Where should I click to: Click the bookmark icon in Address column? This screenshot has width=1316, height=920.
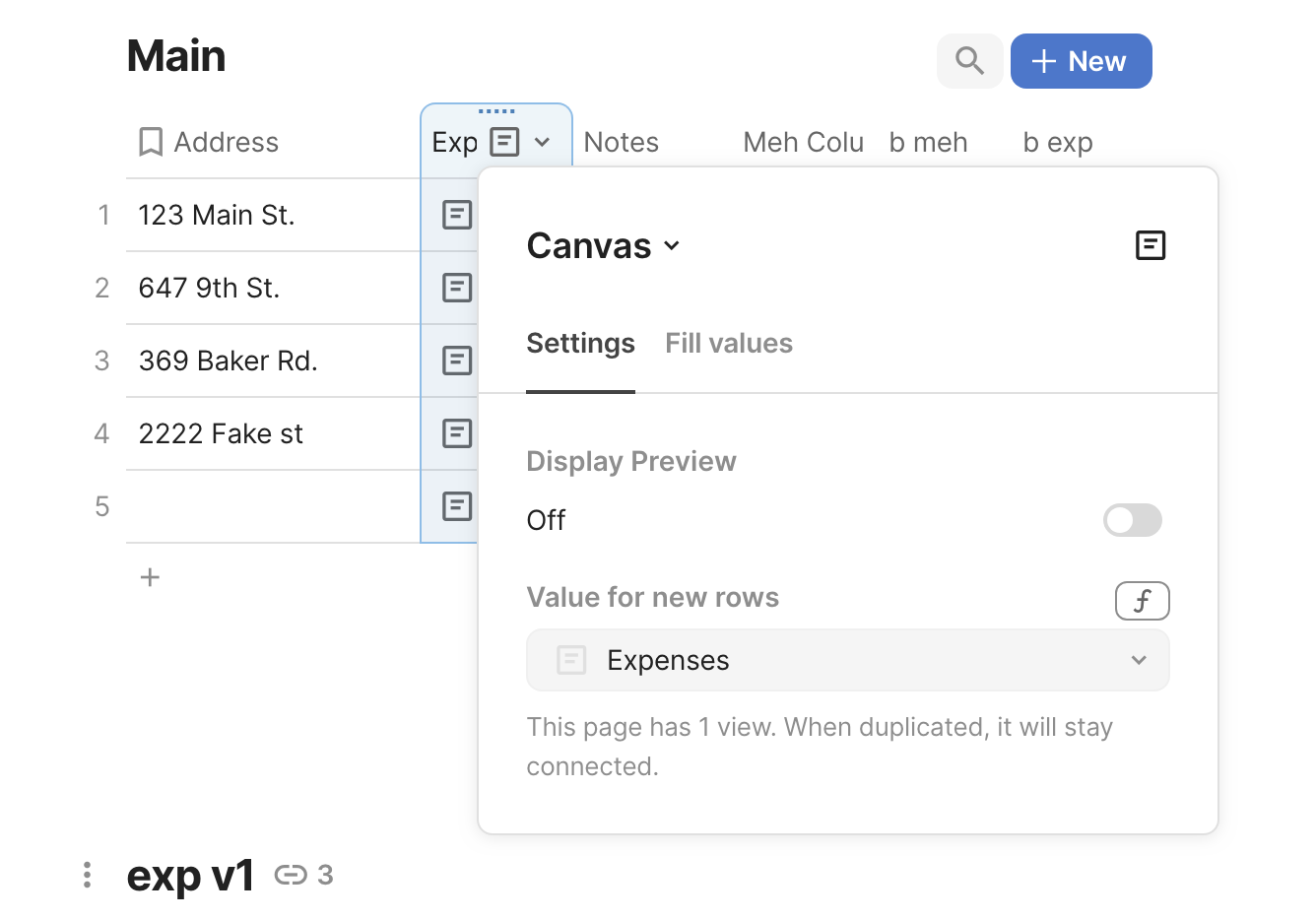click(151, 142)
